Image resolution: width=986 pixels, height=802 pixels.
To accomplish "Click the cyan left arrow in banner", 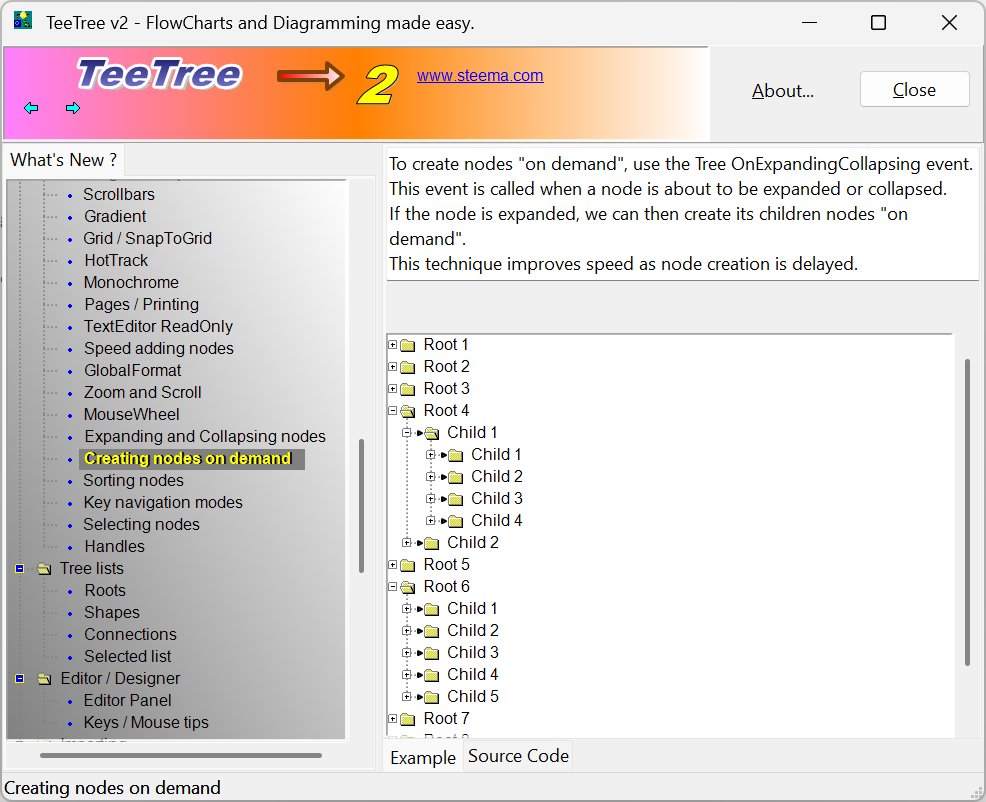I will click(x=31, y=108).
